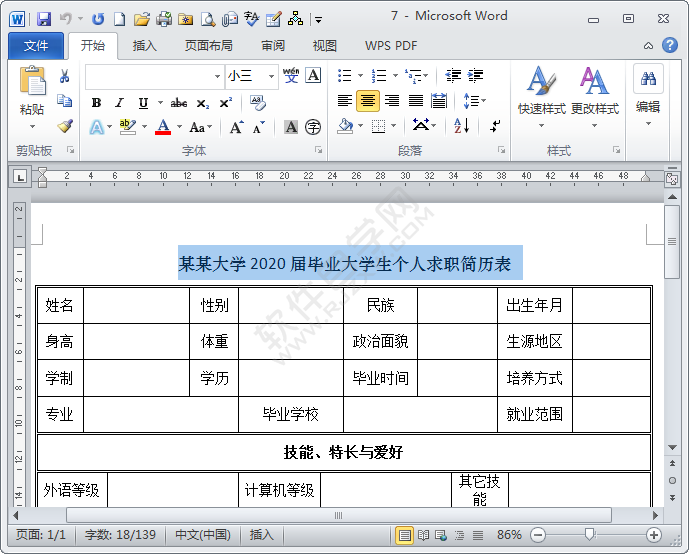Decrease paragraph indent
This screenshot has height=554, width=689.
click(453, 76)
